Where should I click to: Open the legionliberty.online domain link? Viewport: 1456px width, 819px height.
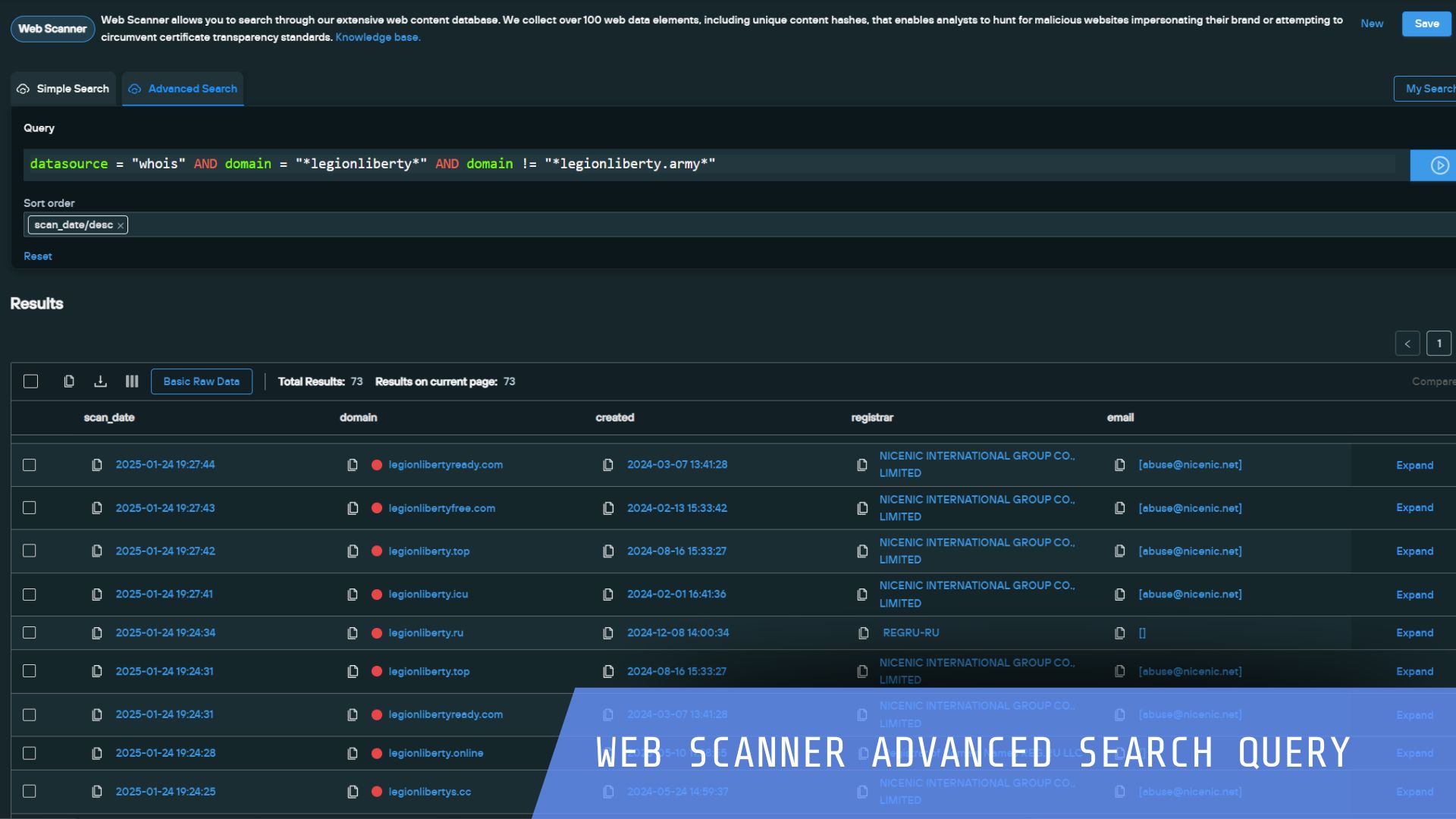click(436, 754)
